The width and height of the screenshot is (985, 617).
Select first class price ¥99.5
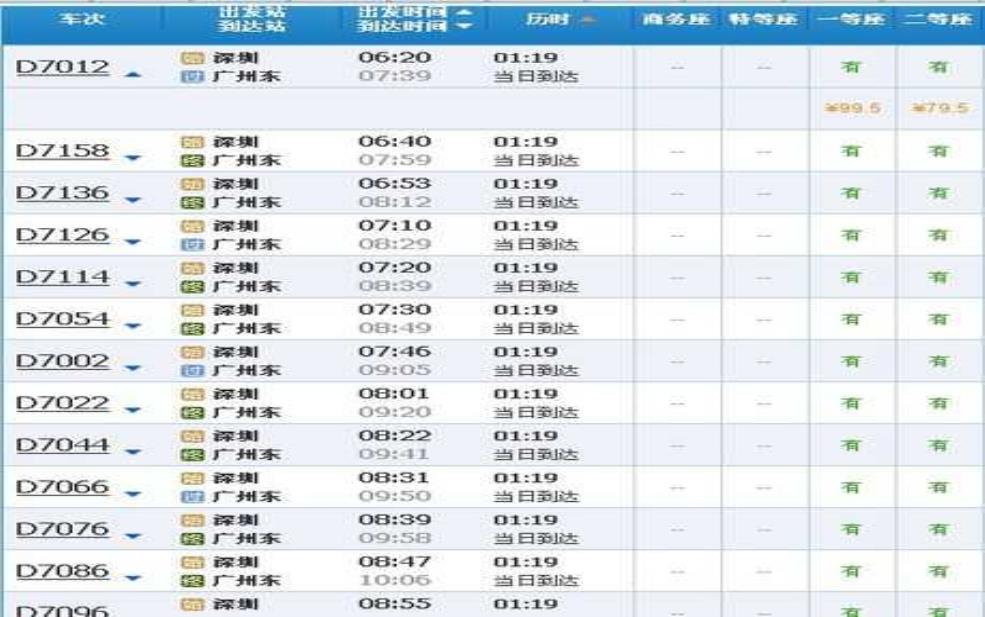[x=852, y=109]
